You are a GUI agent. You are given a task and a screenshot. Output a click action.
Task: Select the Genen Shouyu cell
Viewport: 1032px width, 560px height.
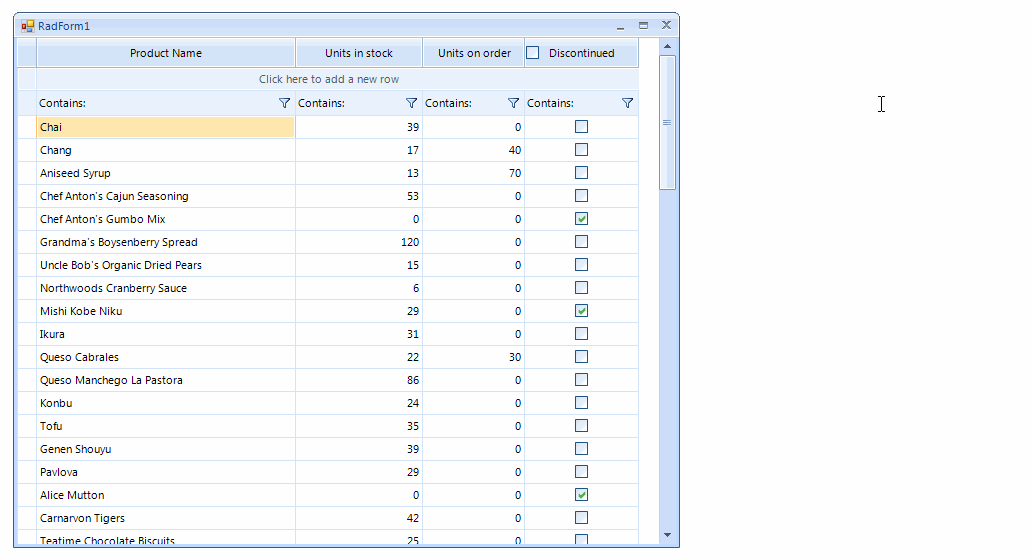coord(166,449)
